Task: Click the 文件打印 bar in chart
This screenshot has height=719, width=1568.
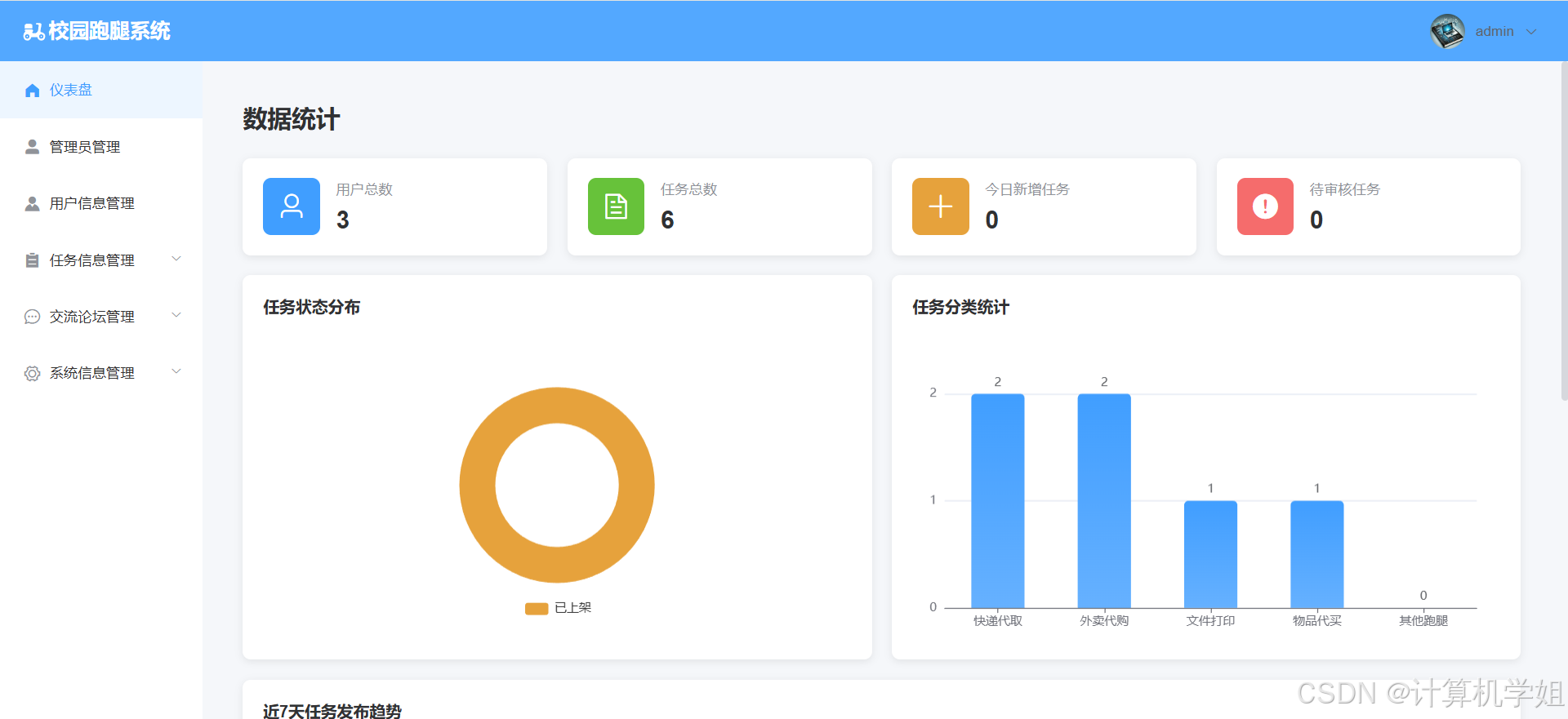Action: [x=1210, y=554]
